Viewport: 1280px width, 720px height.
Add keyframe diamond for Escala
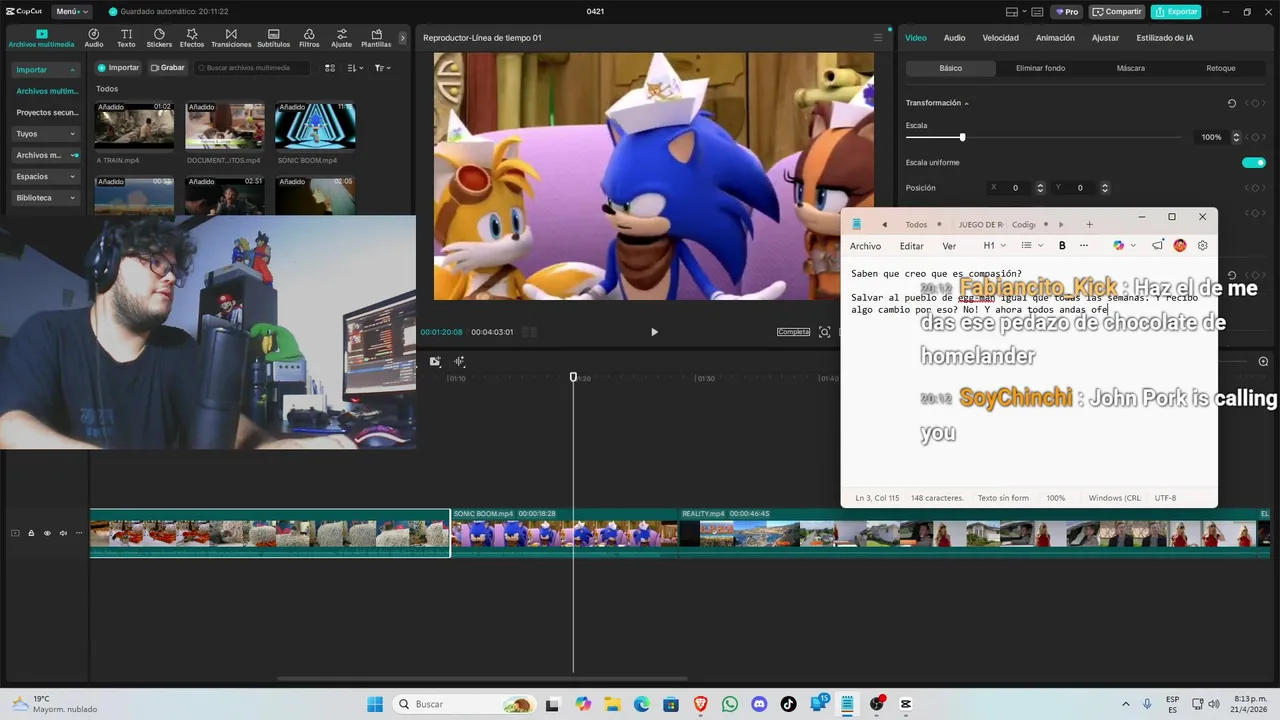point(1254,137)
